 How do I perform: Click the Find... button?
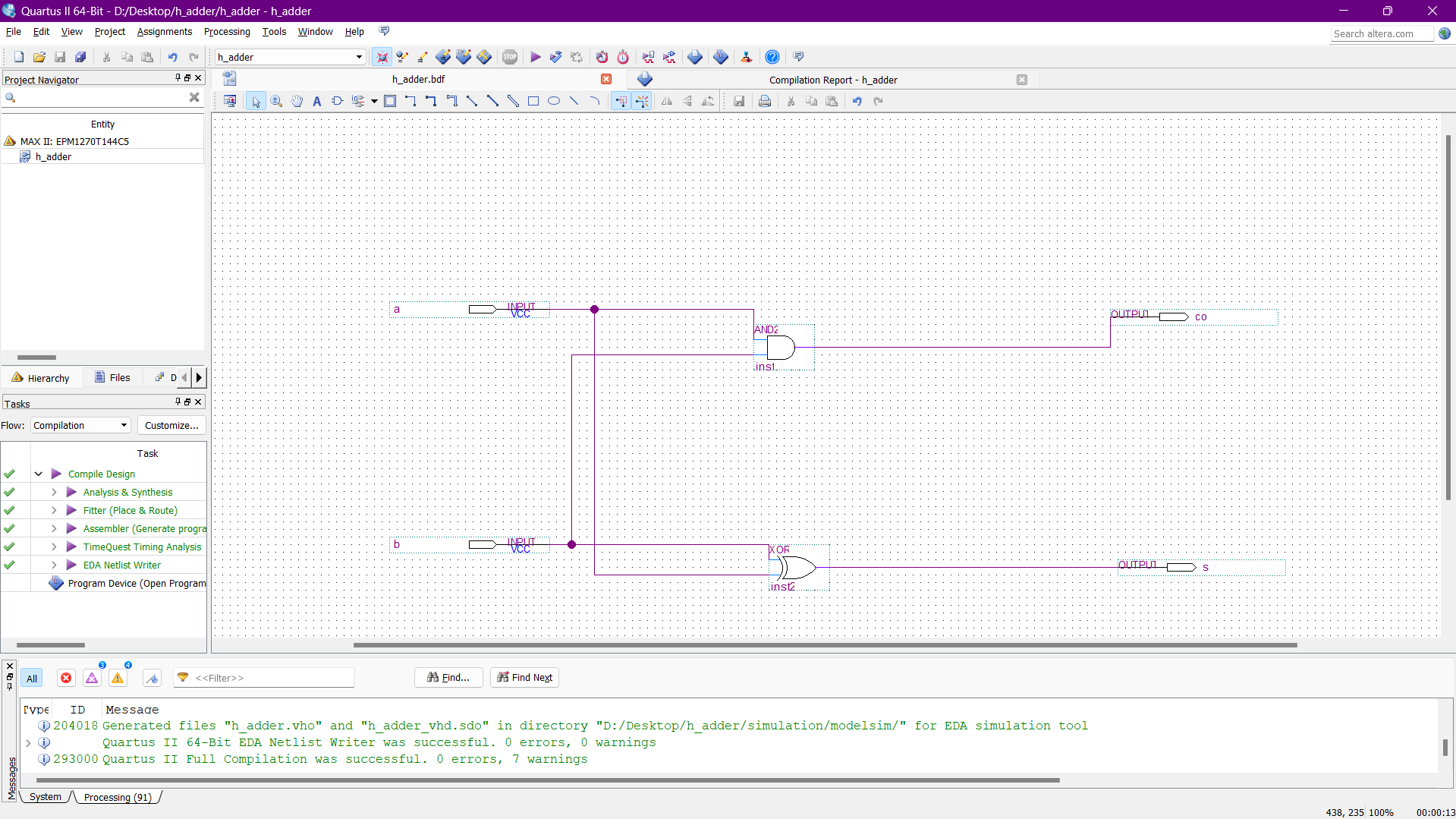pyautogui.click(x=448, y=677)
